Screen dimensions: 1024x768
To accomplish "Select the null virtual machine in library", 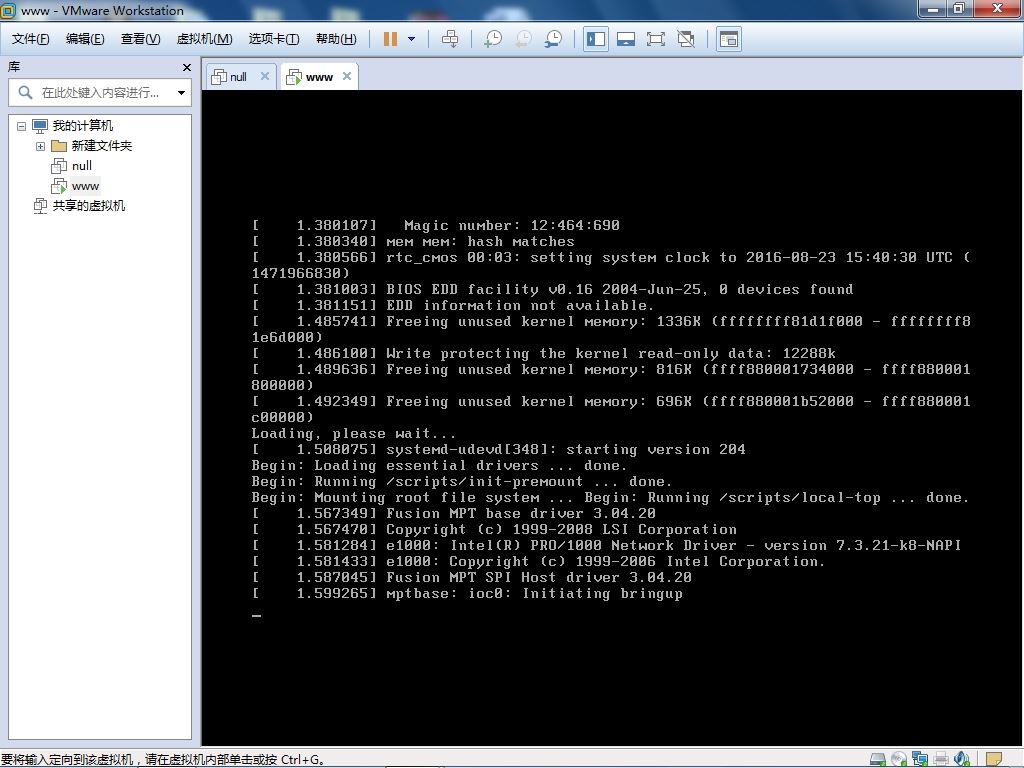I will 82,166.
